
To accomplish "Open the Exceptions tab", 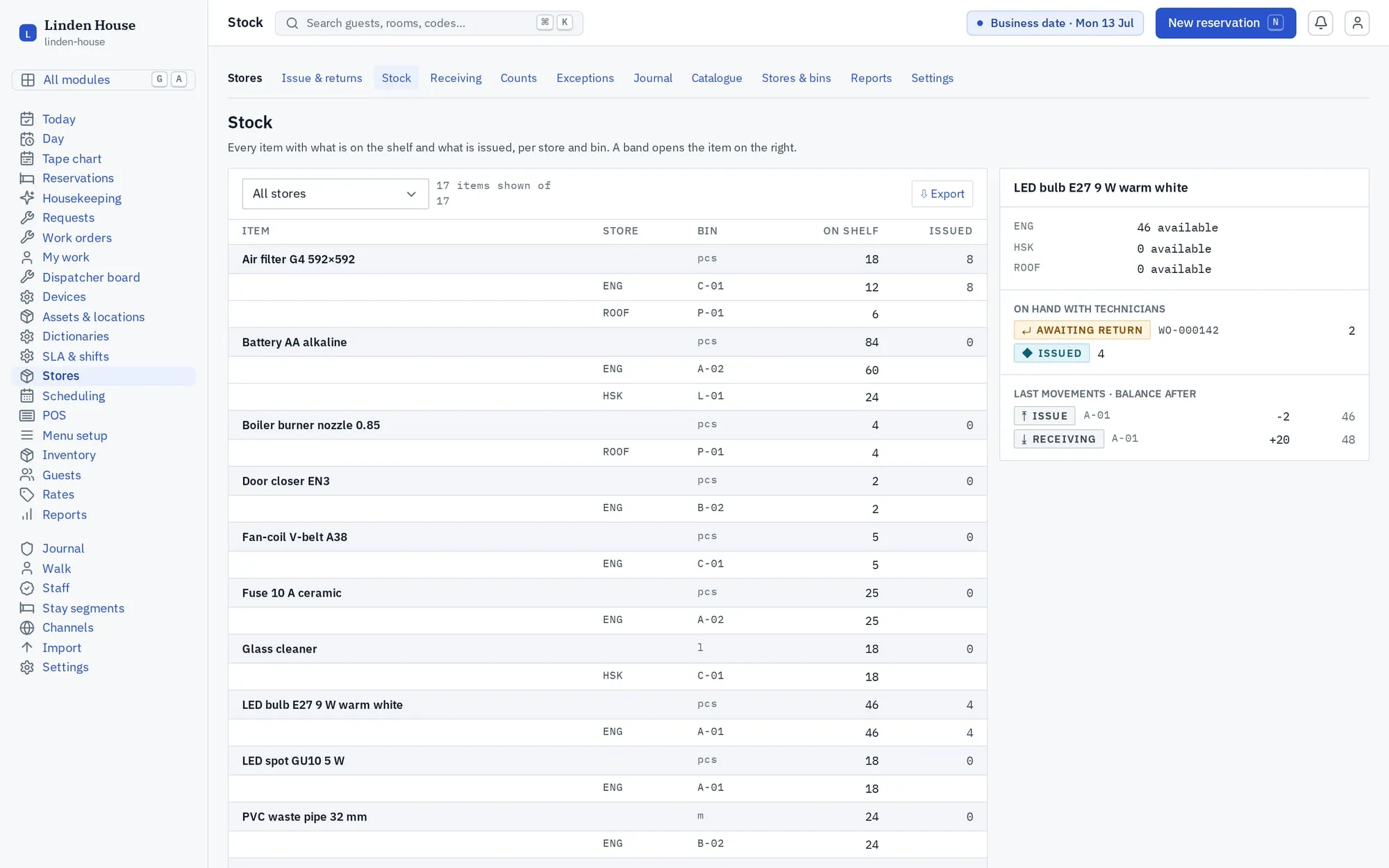I will click(585, 78).
